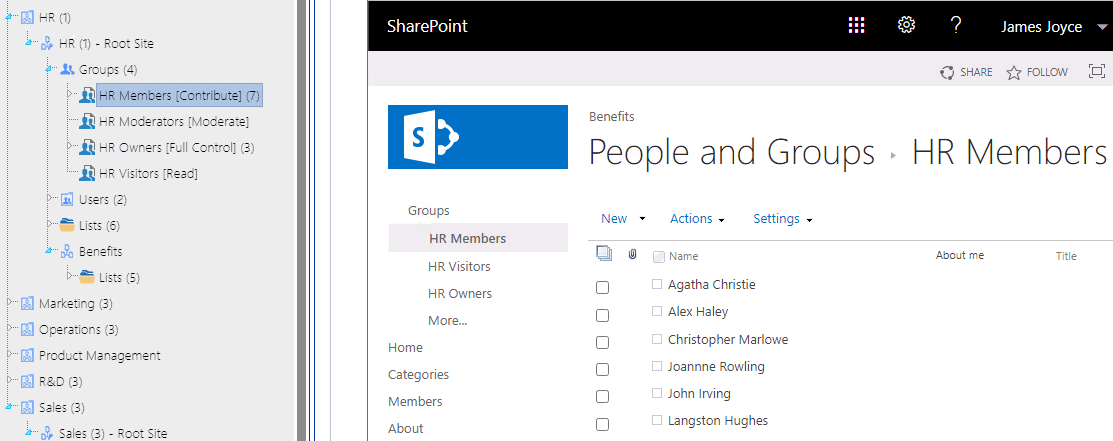Click the Users node icon in tree
This screenshot has height=441, width=1113.
click(67, 200)
